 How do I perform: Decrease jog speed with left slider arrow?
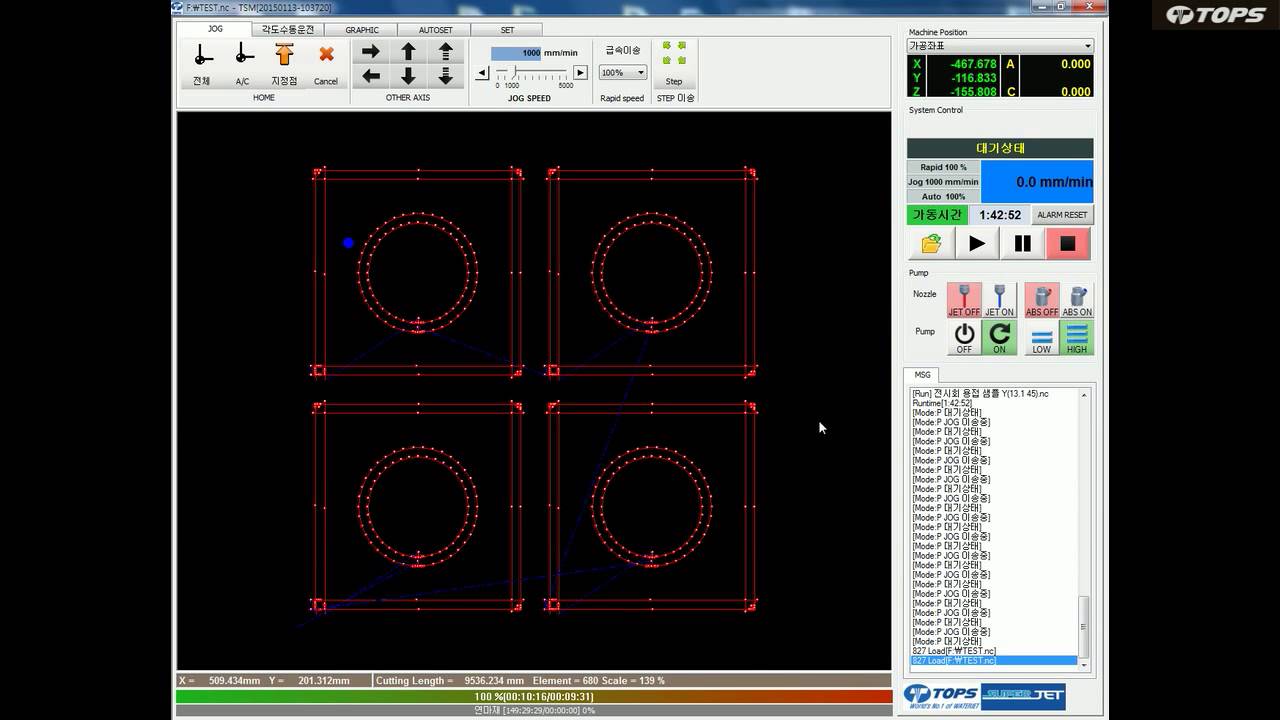coord(482,73)
